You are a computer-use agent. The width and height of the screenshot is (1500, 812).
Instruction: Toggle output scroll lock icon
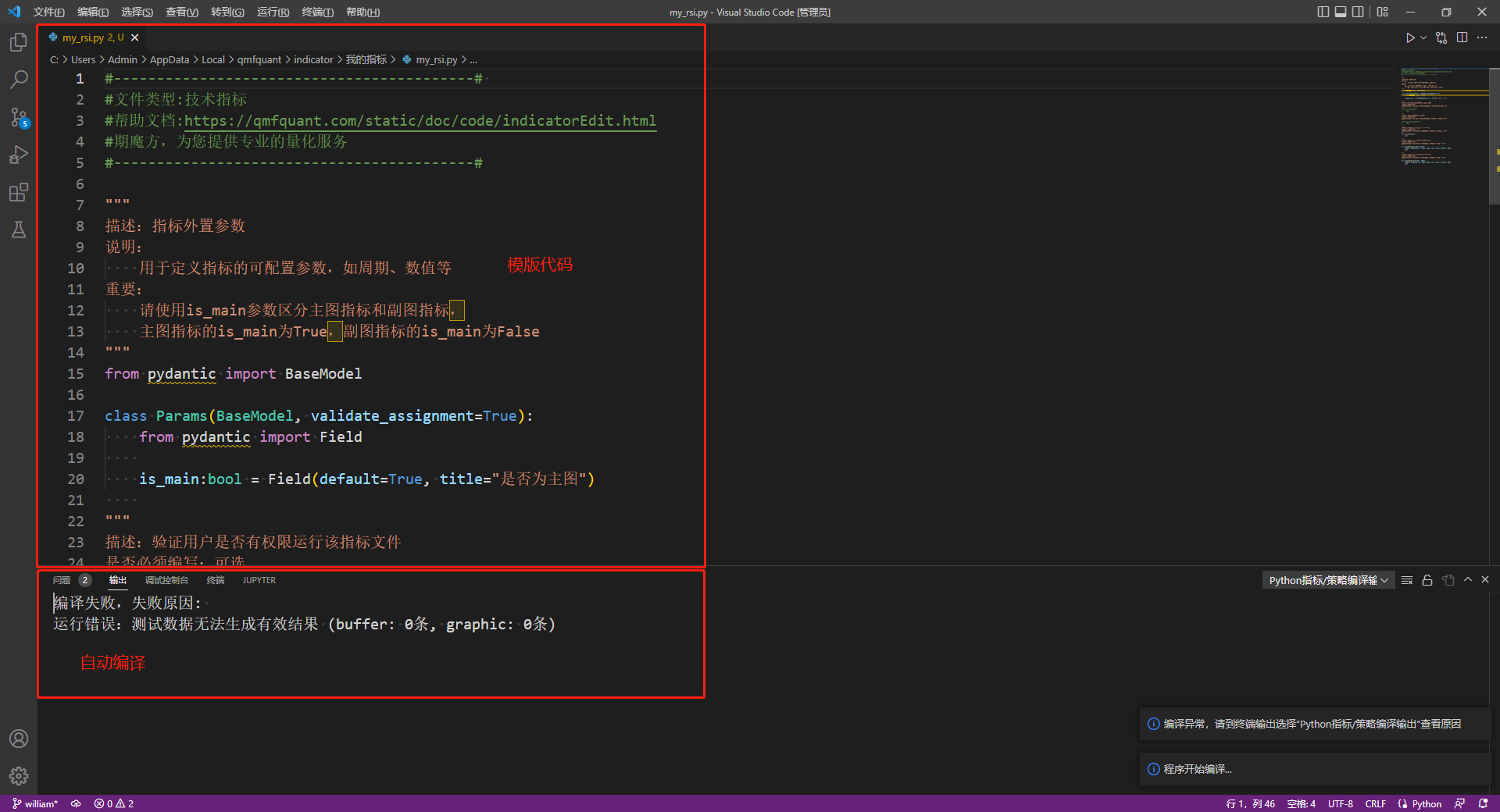point(1427,580)
